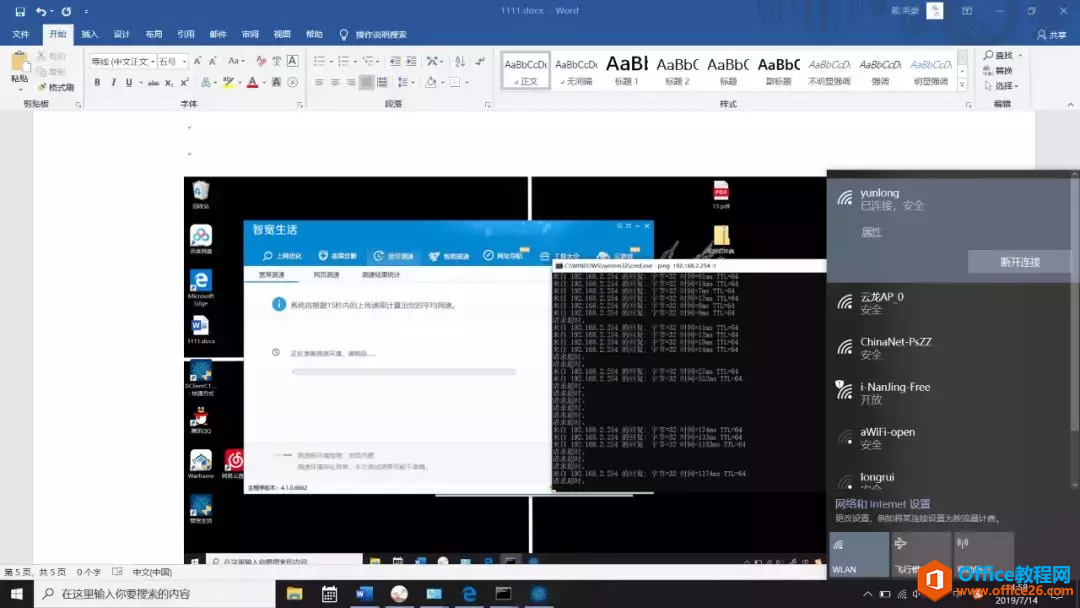
Task: Clear all formatting eraser icon
Action: point(260,61)
